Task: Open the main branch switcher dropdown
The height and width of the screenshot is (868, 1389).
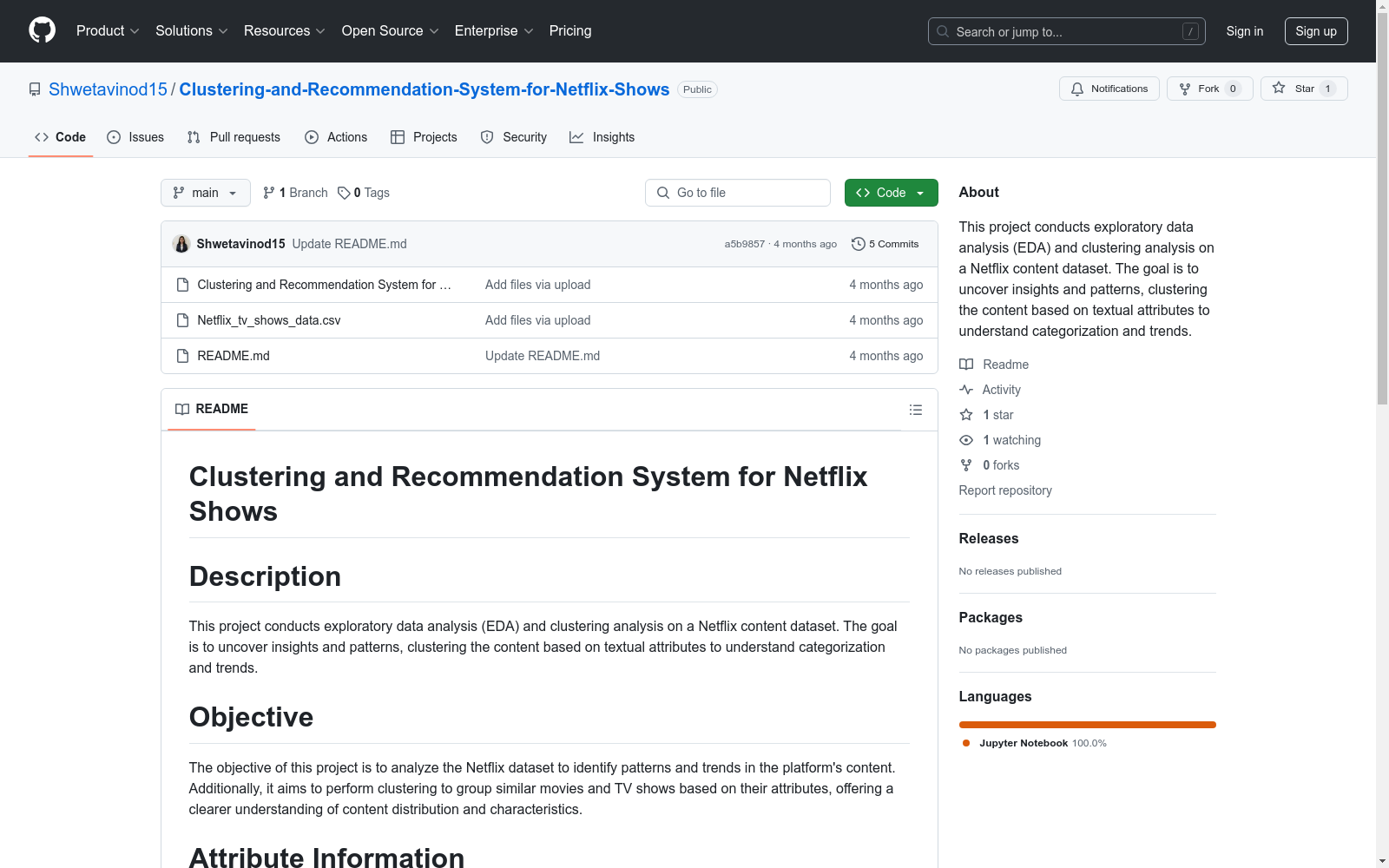Action: [206, 193]
